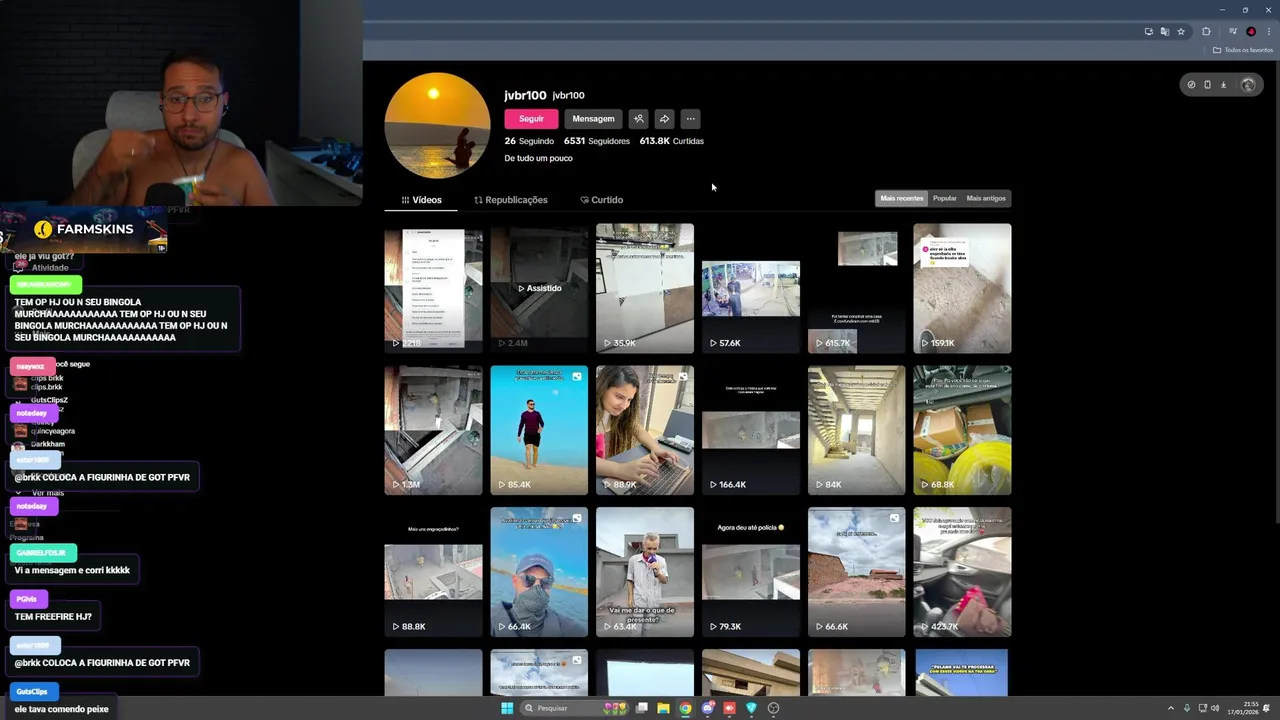Viewport: 1280px width, 720px height.
Task: Open the video with 66.6K views
Action: click(857, 572)
